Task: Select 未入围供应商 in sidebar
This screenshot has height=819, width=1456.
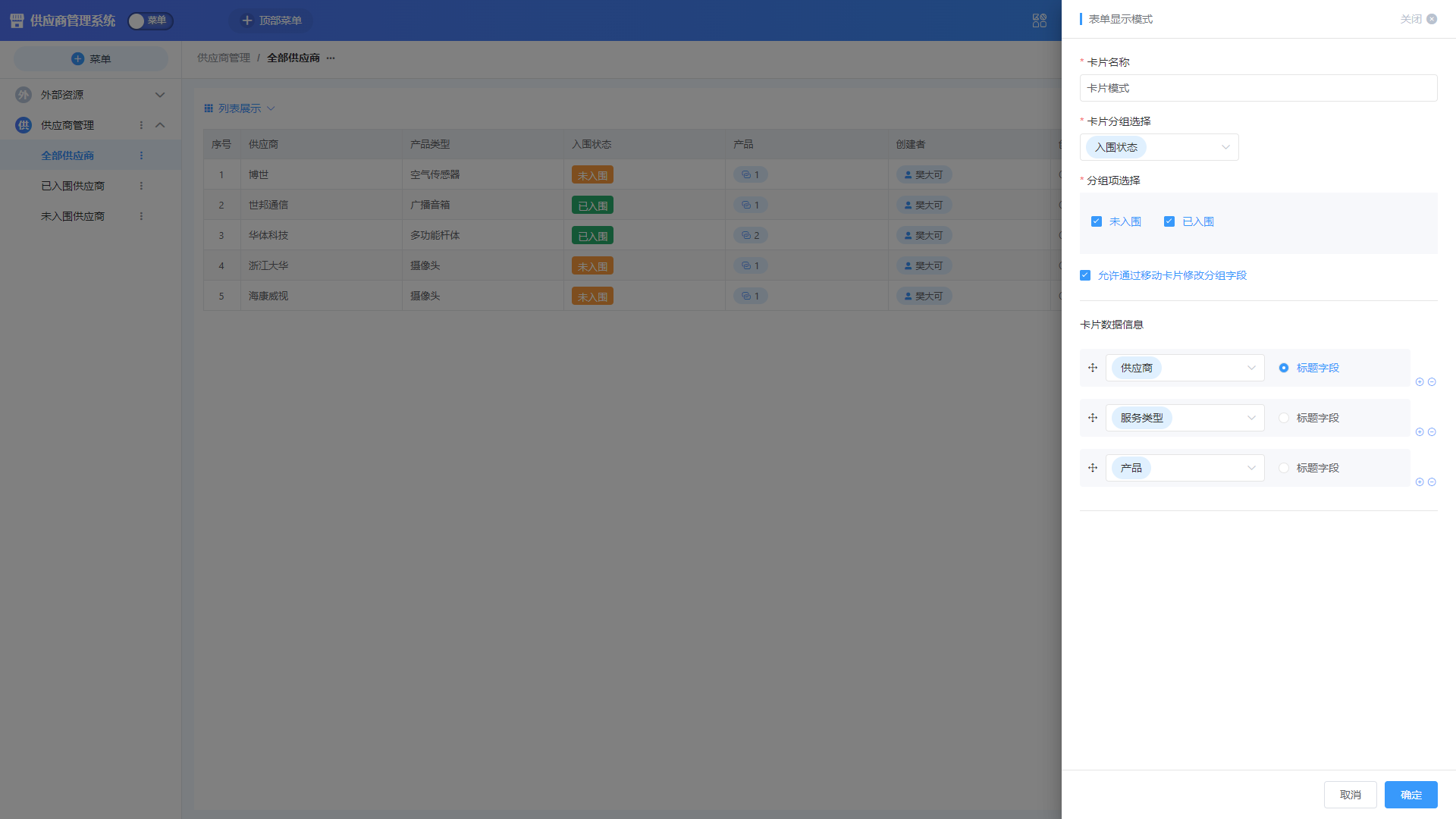Action: coord(73,216)
